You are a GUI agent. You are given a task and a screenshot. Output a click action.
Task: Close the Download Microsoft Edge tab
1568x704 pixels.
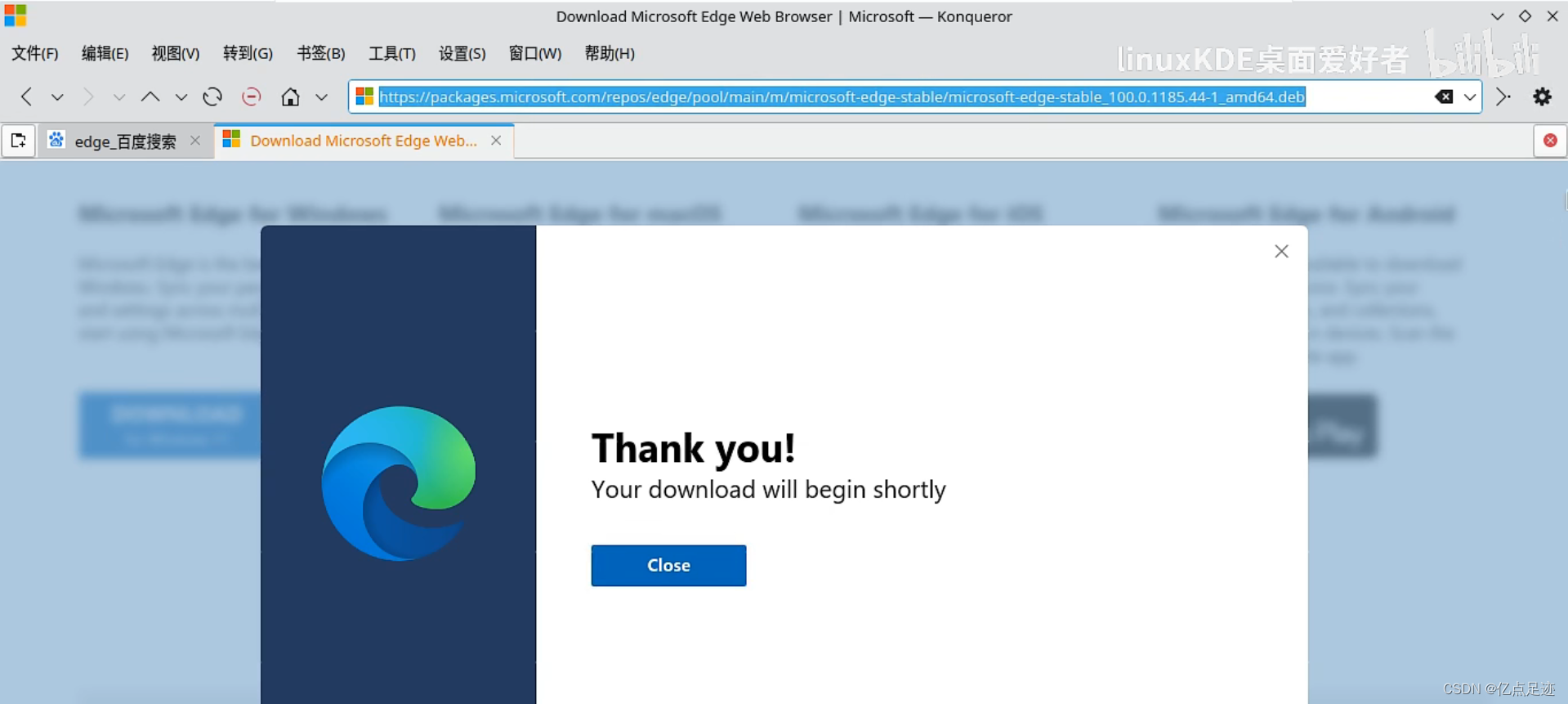click(x=496, y=141)
